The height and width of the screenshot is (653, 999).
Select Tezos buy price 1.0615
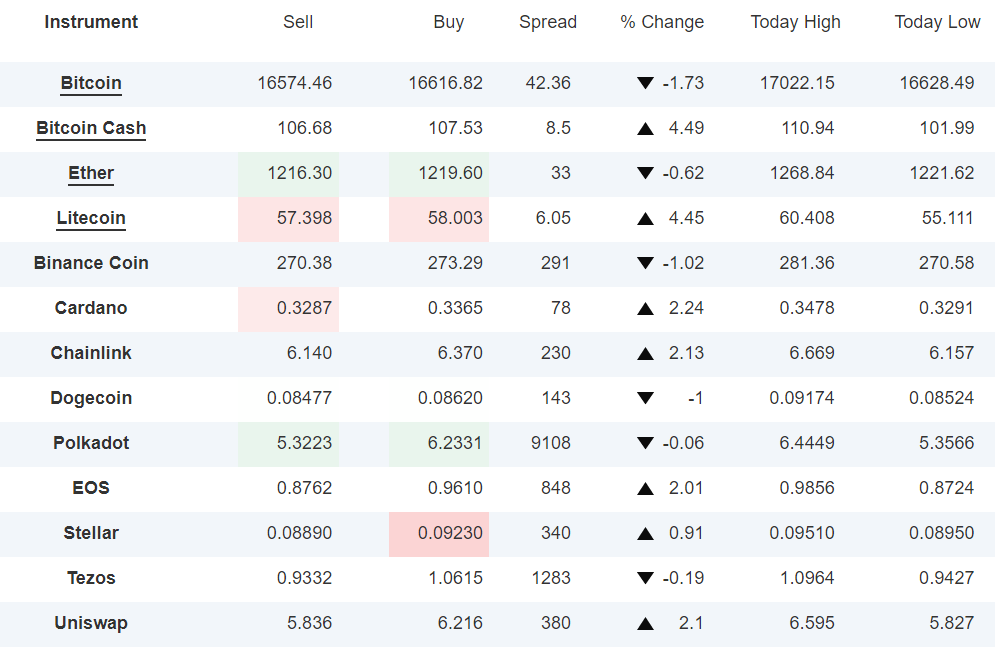coord(455,578)
